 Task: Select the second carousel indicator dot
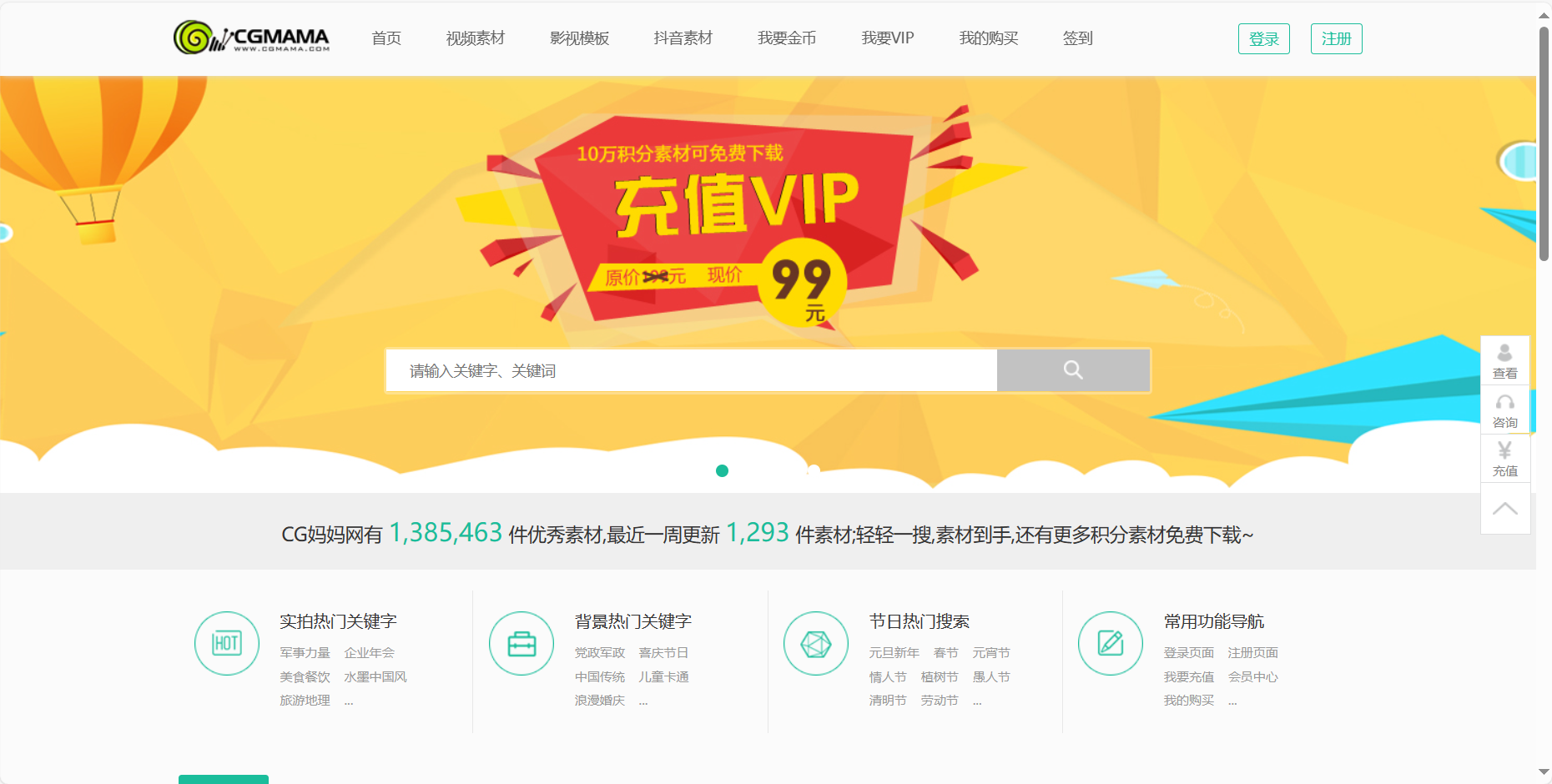coord(814,470)
